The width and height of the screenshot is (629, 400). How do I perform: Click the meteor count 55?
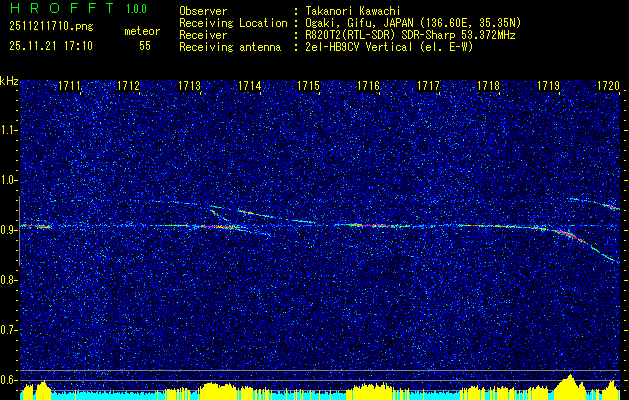click(145, 46)
